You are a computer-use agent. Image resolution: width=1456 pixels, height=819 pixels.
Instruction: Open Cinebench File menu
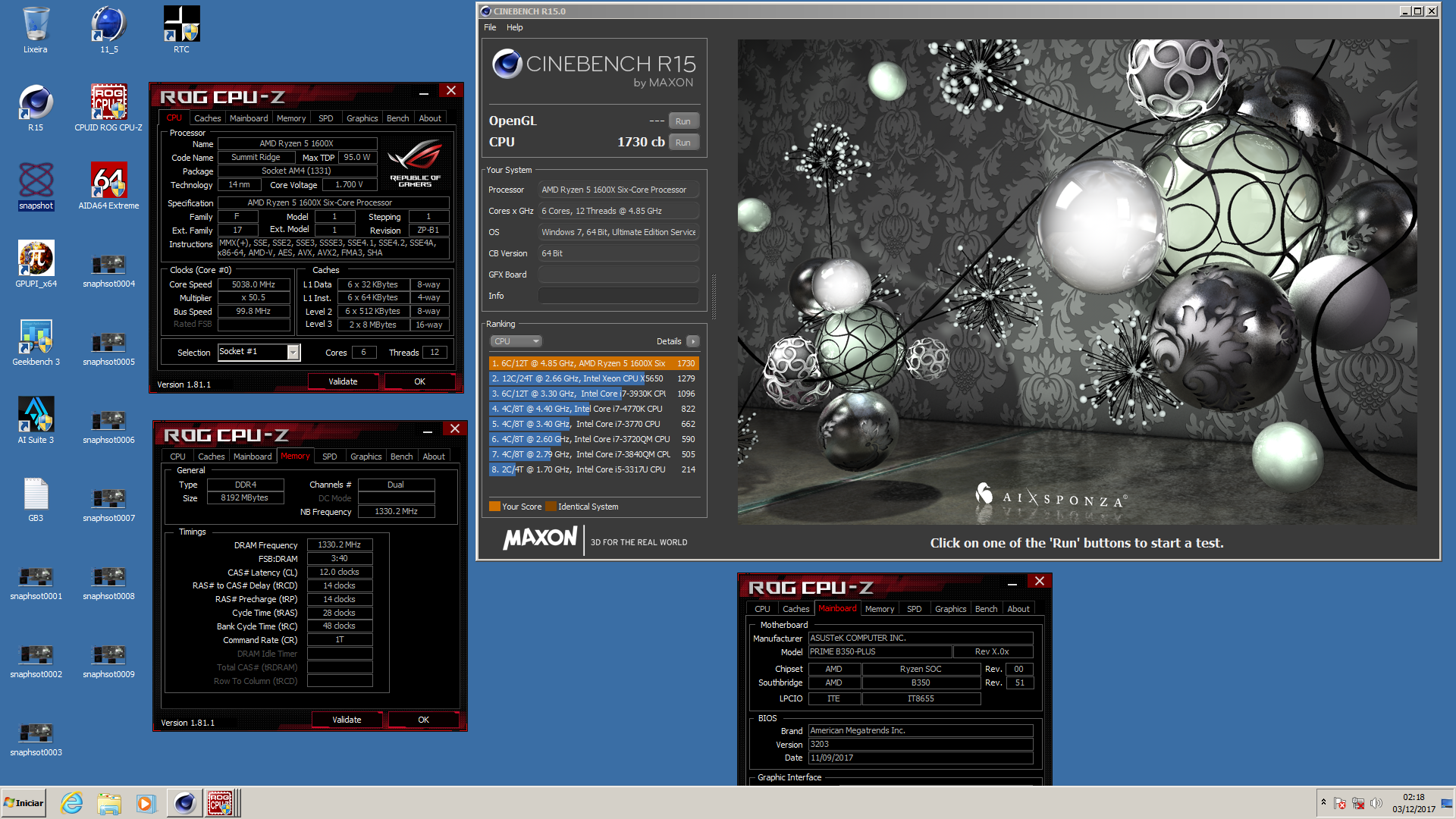490,27
